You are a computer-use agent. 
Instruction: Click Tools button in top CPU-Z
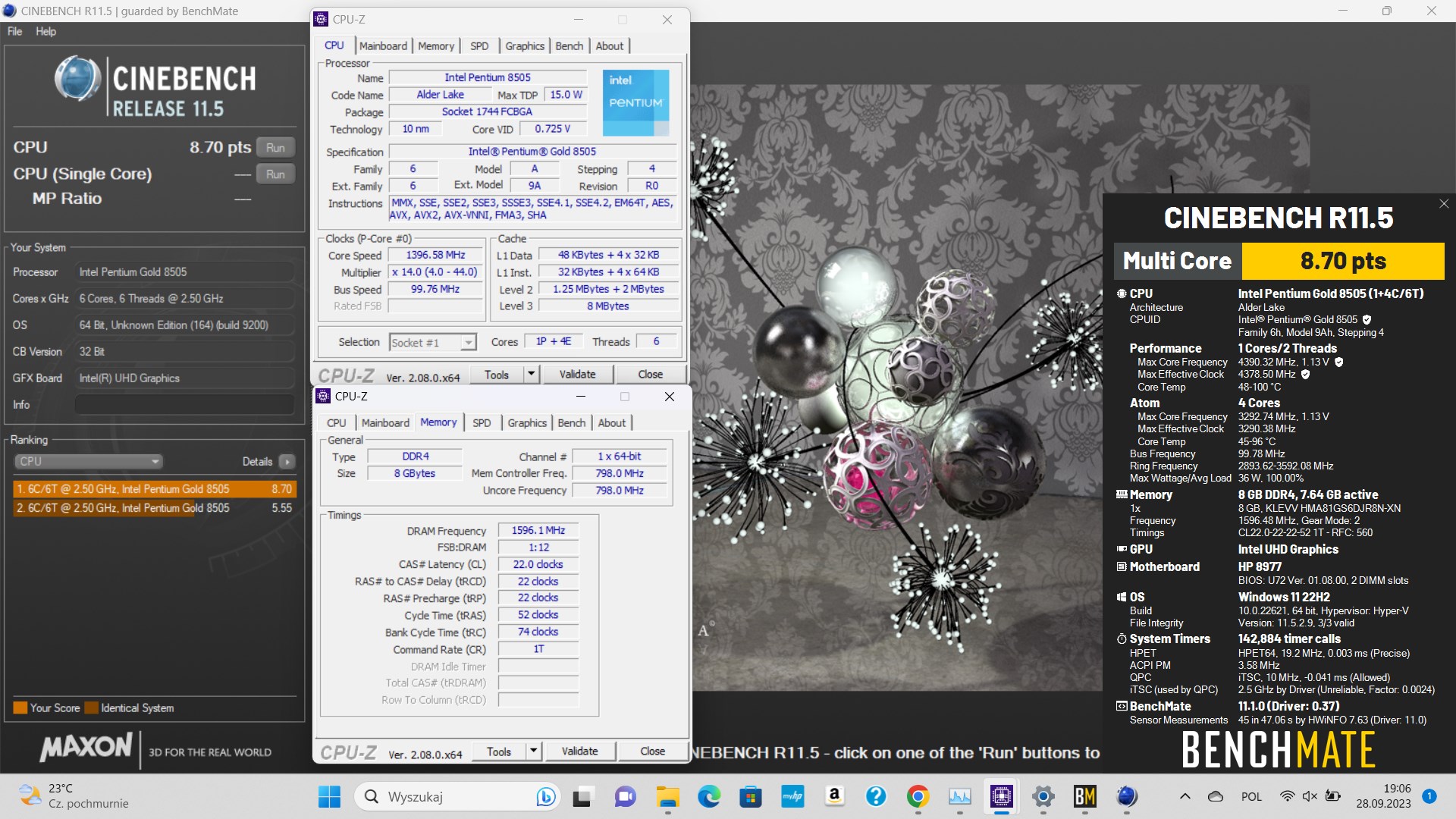[497, 375]
